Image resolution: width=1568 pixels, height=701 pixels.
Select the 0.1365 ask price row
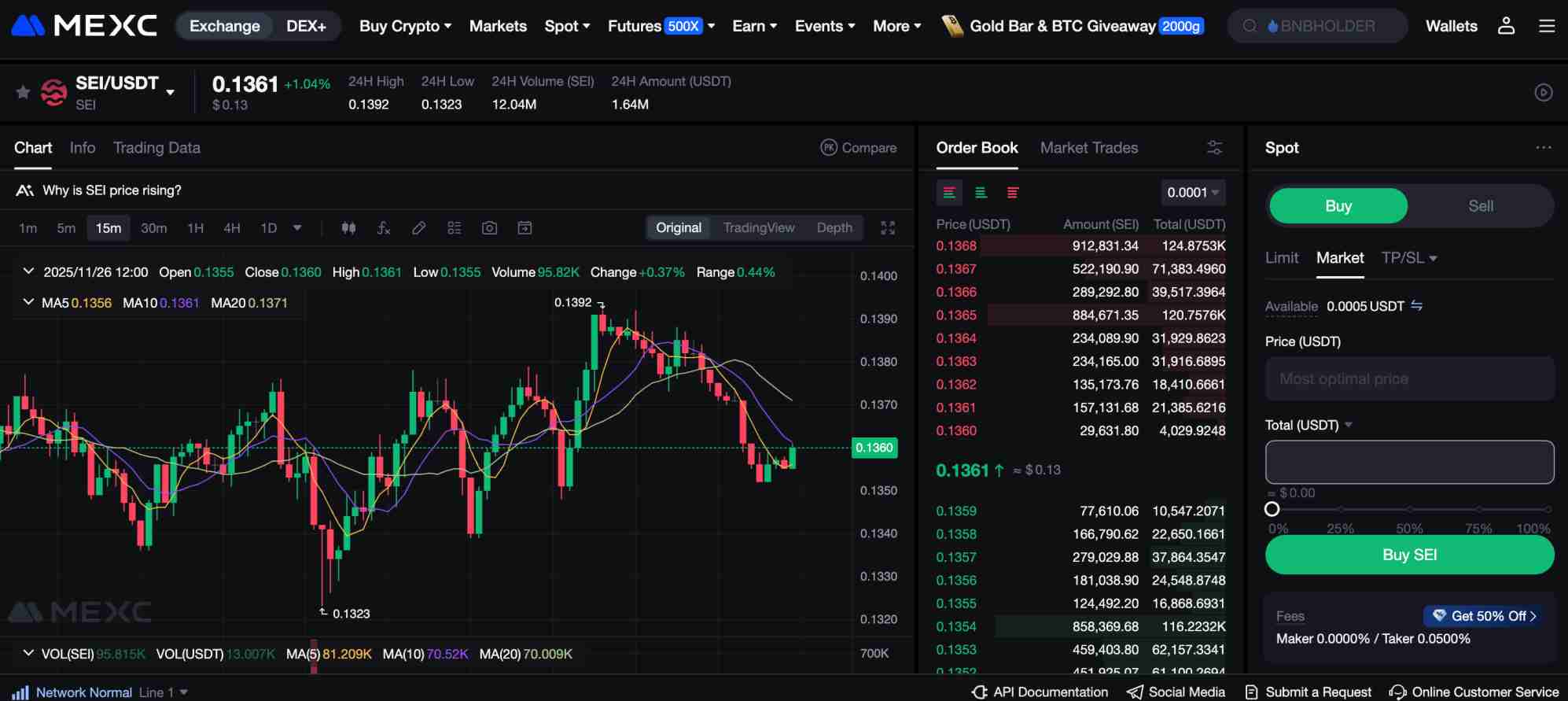1080,315
